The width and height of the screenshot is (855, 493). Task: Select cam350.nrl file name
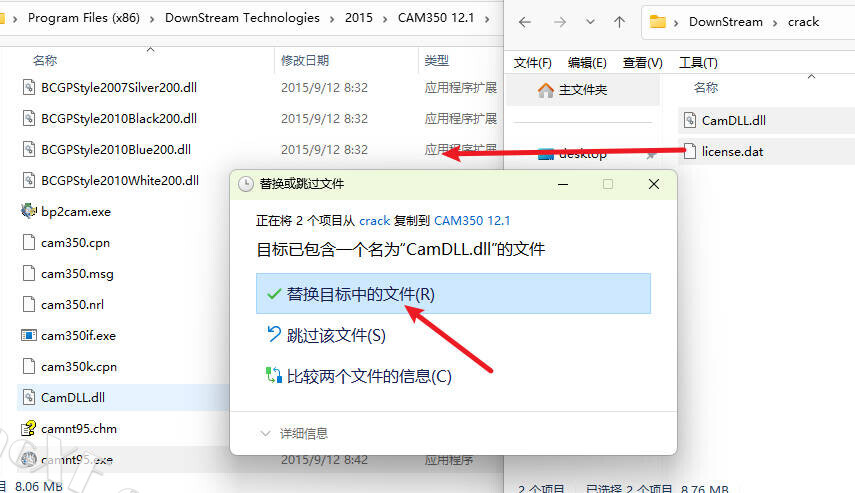click(x=73, y=305)
